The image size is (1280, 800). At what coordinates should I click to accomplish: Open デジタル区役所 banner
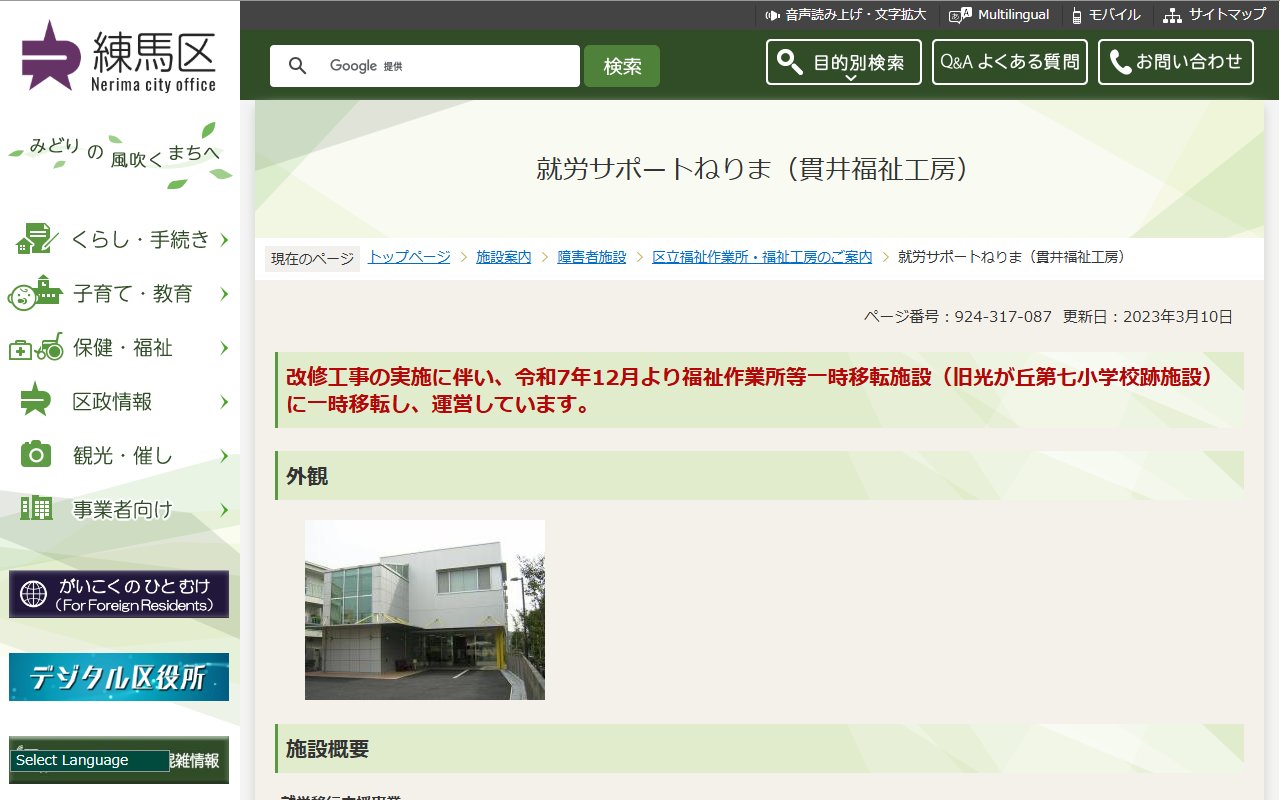point(119,677)
